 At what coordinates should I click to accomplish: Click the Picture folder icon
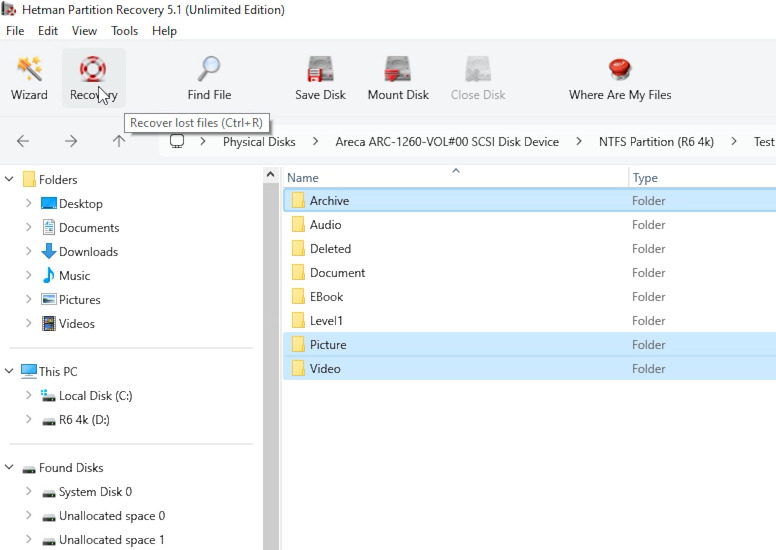tap(298, 345)
